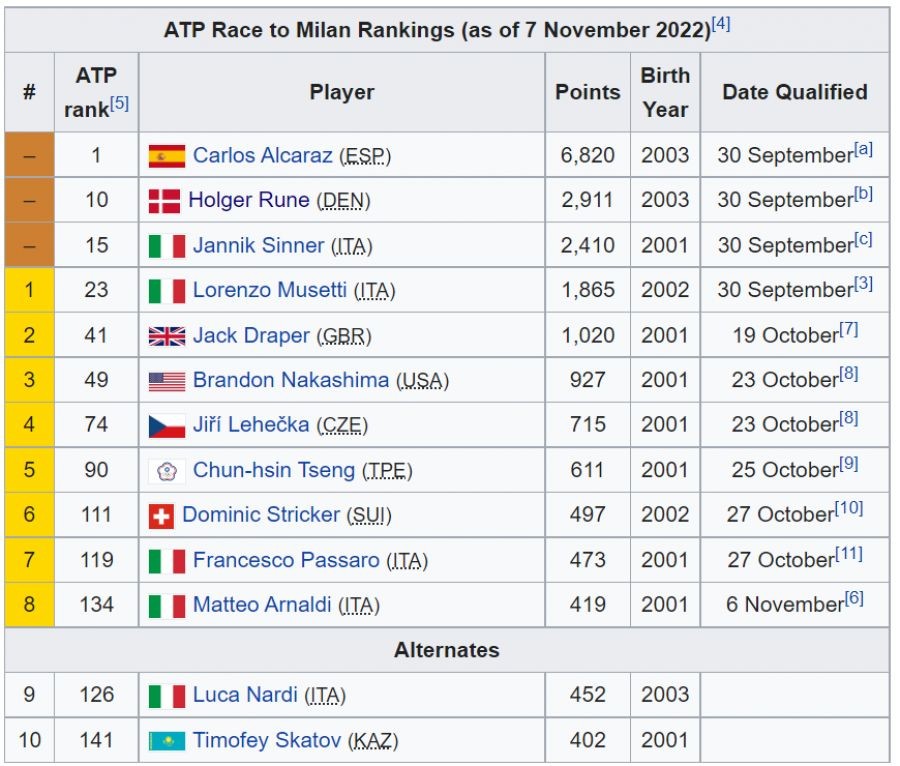Viewport: 900px width, 766px height.
Task: Open note [a] after 30 September
Action: point(863,149)
